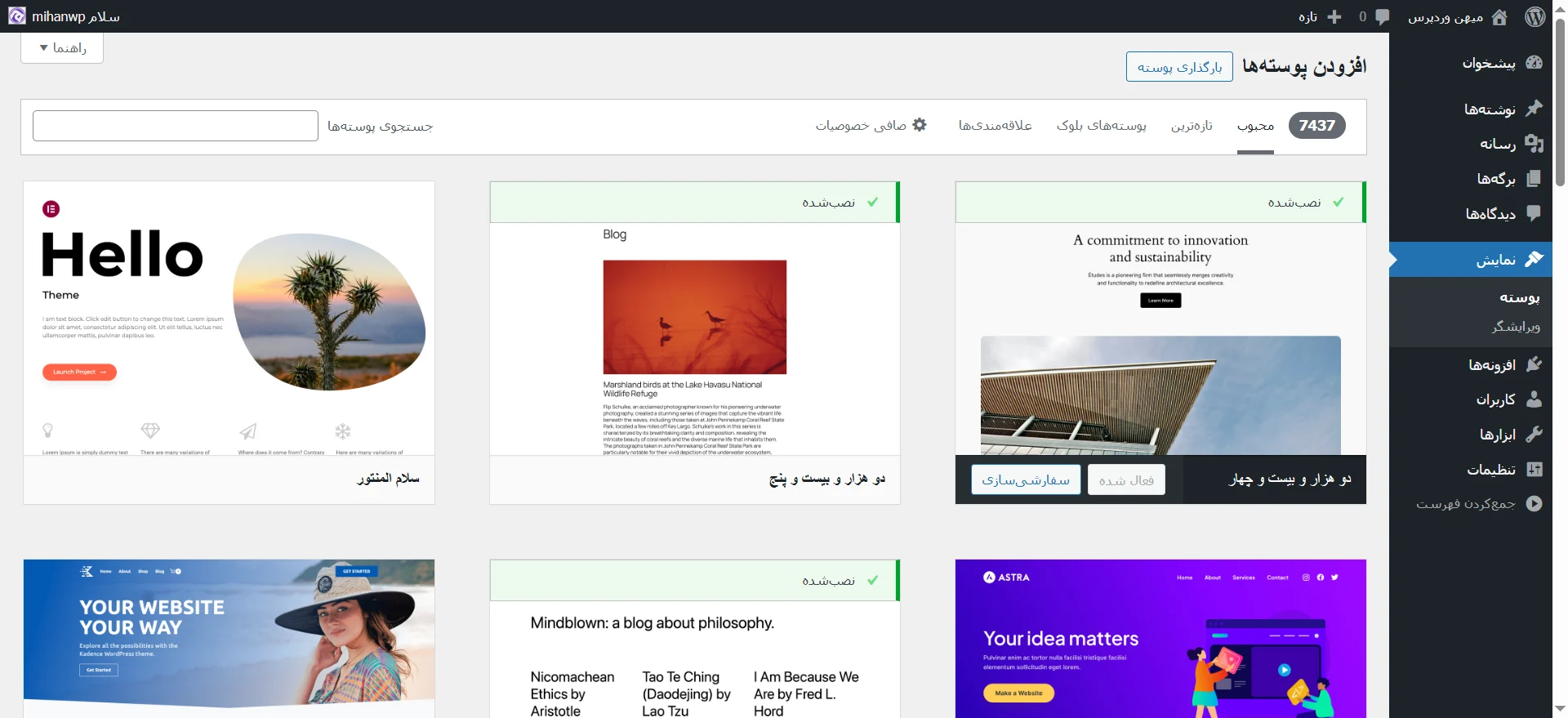
Task: Open the WordPress logo menu
Action: point(1535,16)
